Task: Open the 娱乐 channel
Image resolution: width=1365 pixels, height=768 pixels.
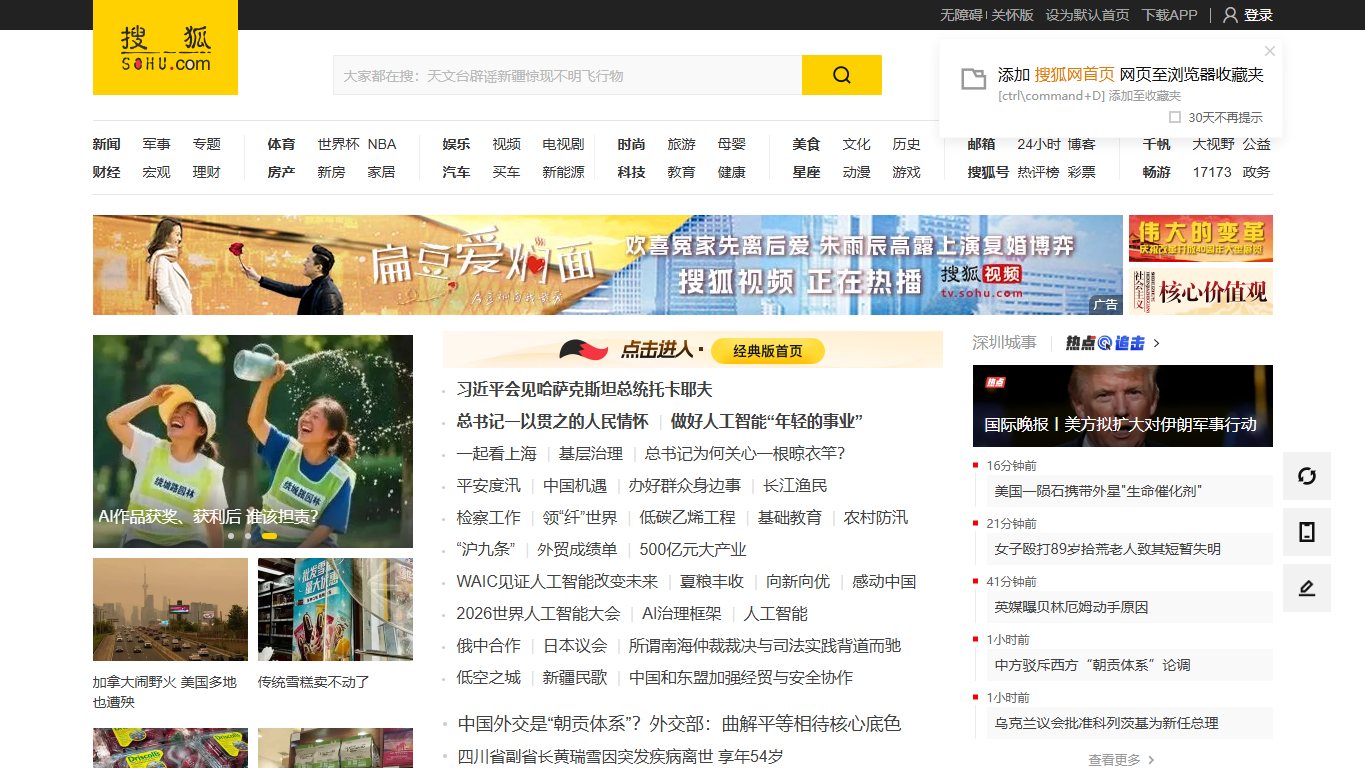Action: pyautogui.click(x=456, y=144)
